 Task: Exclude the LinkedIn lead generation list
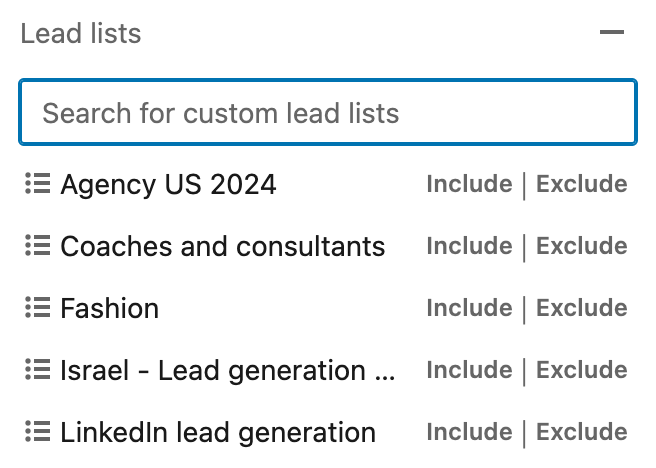click(x=582, y=432)
